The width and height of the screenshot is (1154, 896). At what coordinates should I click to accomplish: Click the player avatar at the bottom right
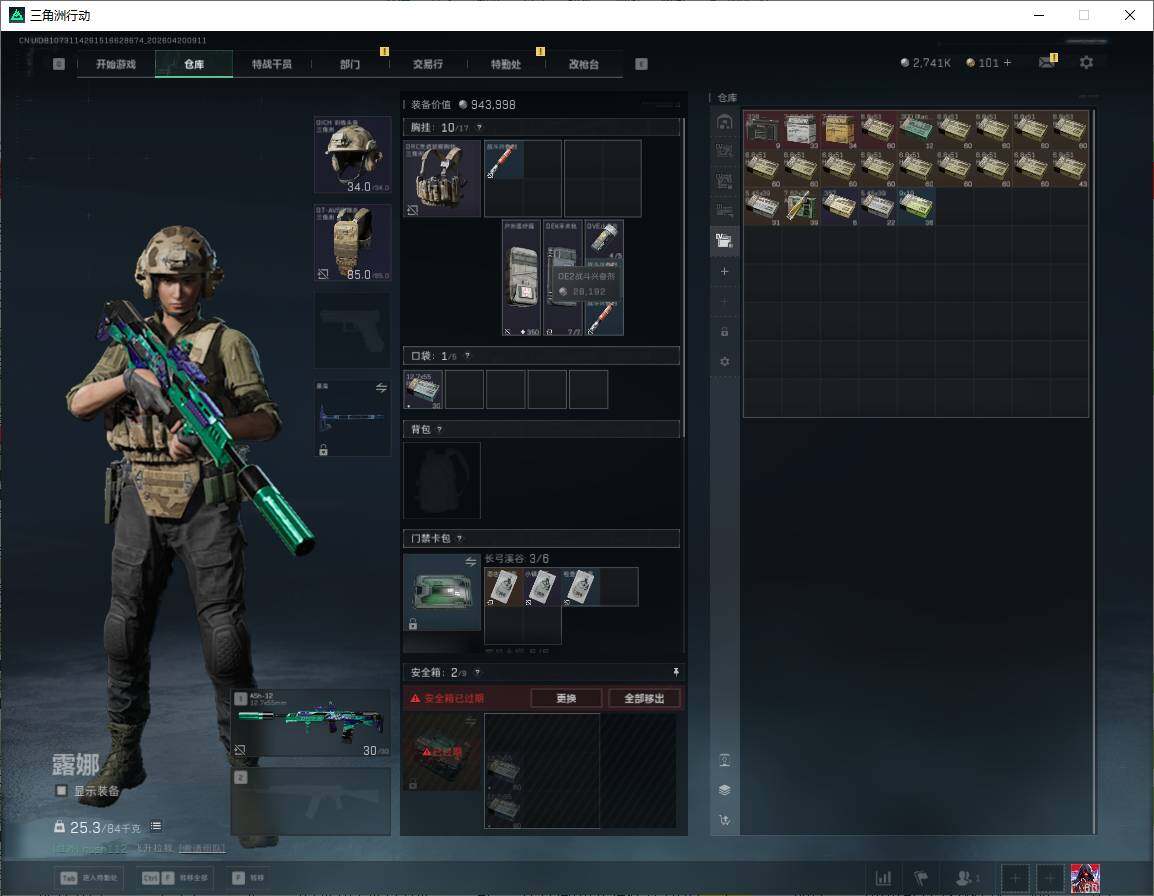coord(1085,878)
